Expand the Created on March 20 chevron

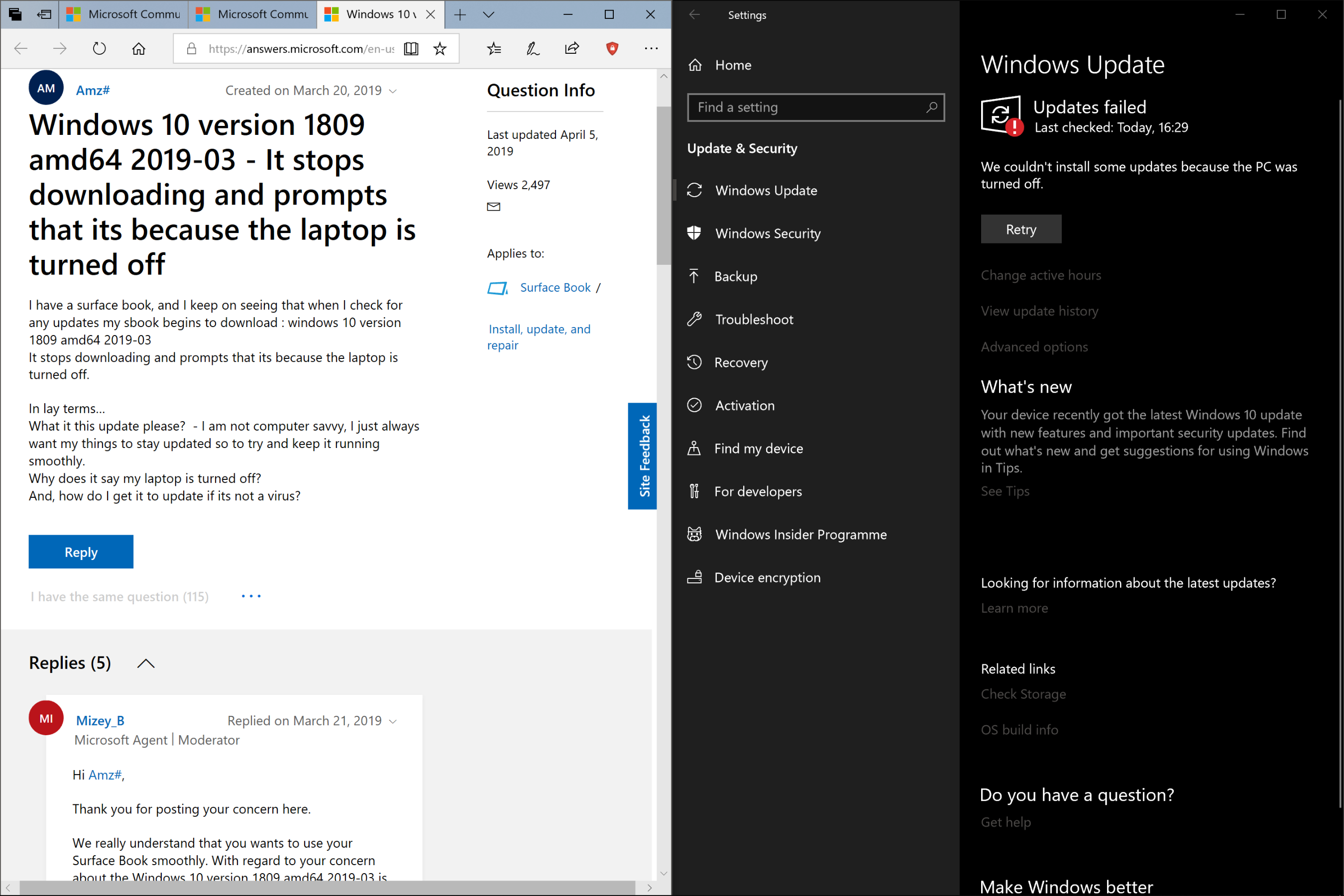tap(393, 91)
